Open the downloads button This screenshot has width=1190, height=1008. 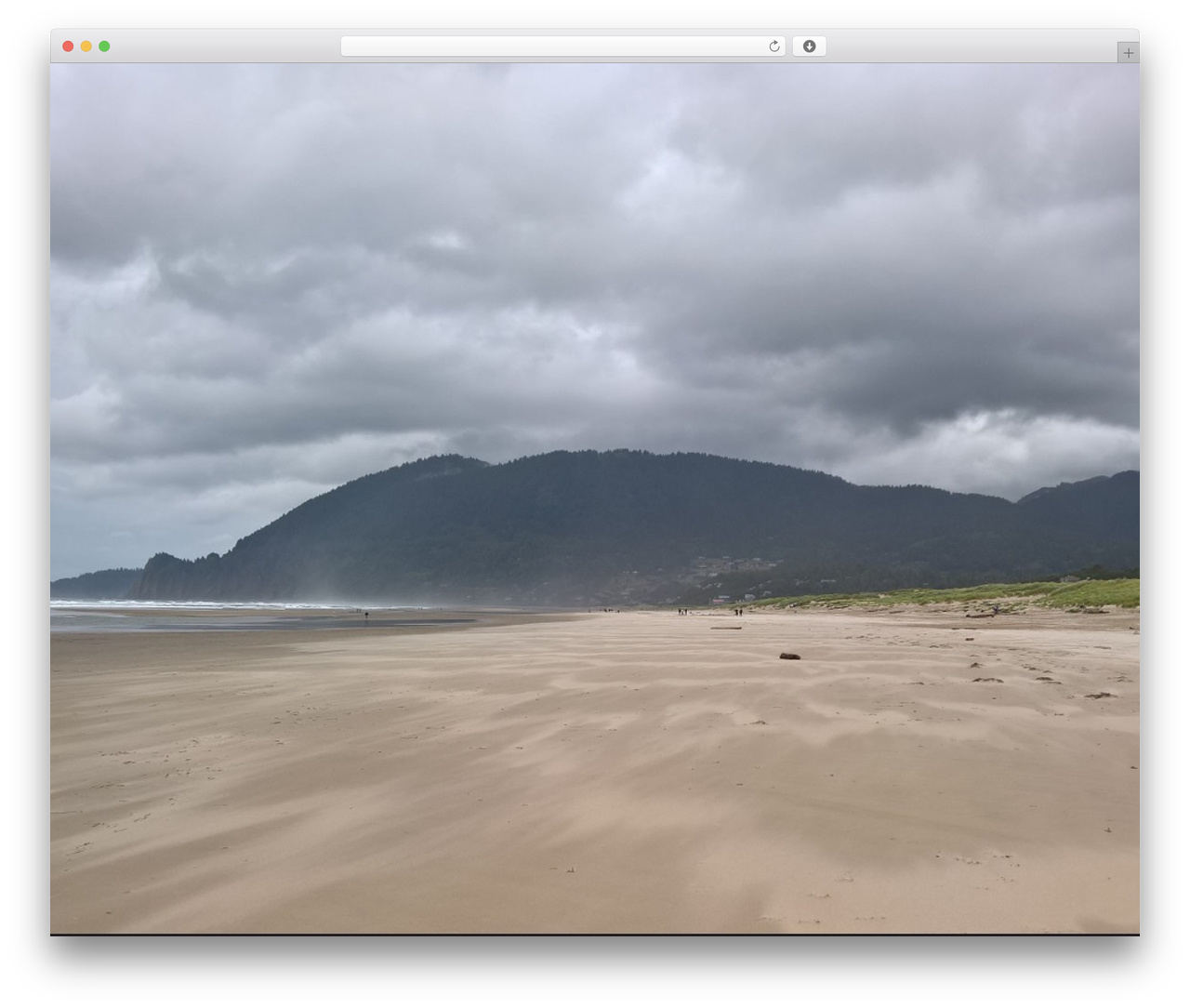[x=809, y=46]
